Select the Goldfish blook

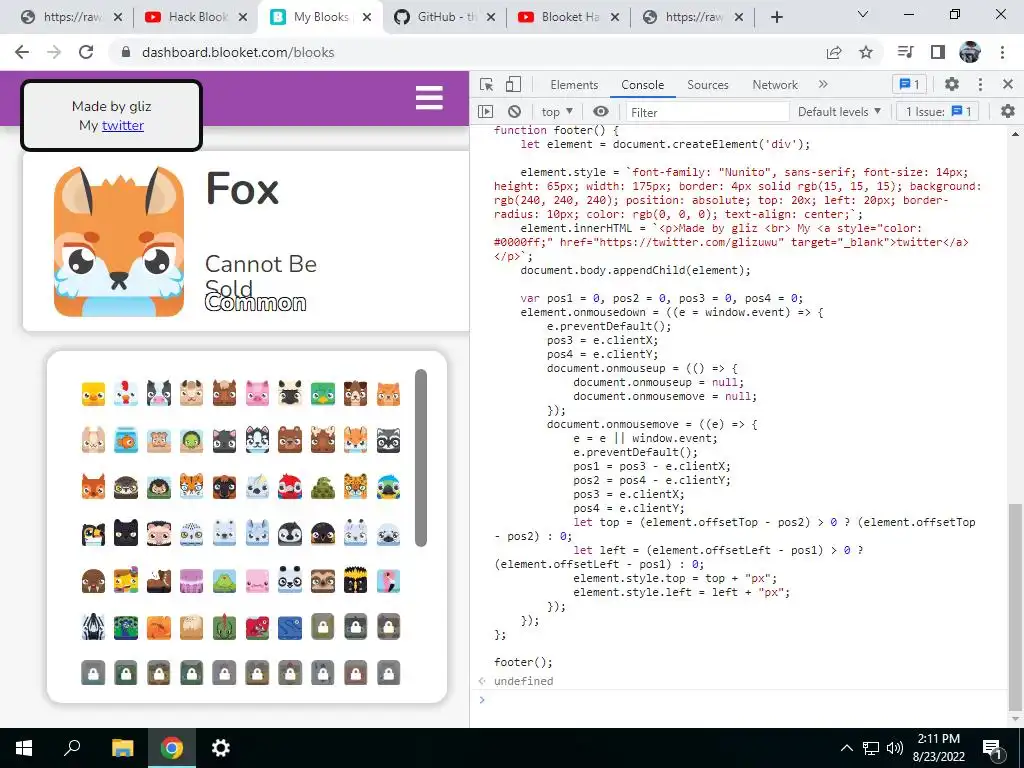click(x=125, y=440)
